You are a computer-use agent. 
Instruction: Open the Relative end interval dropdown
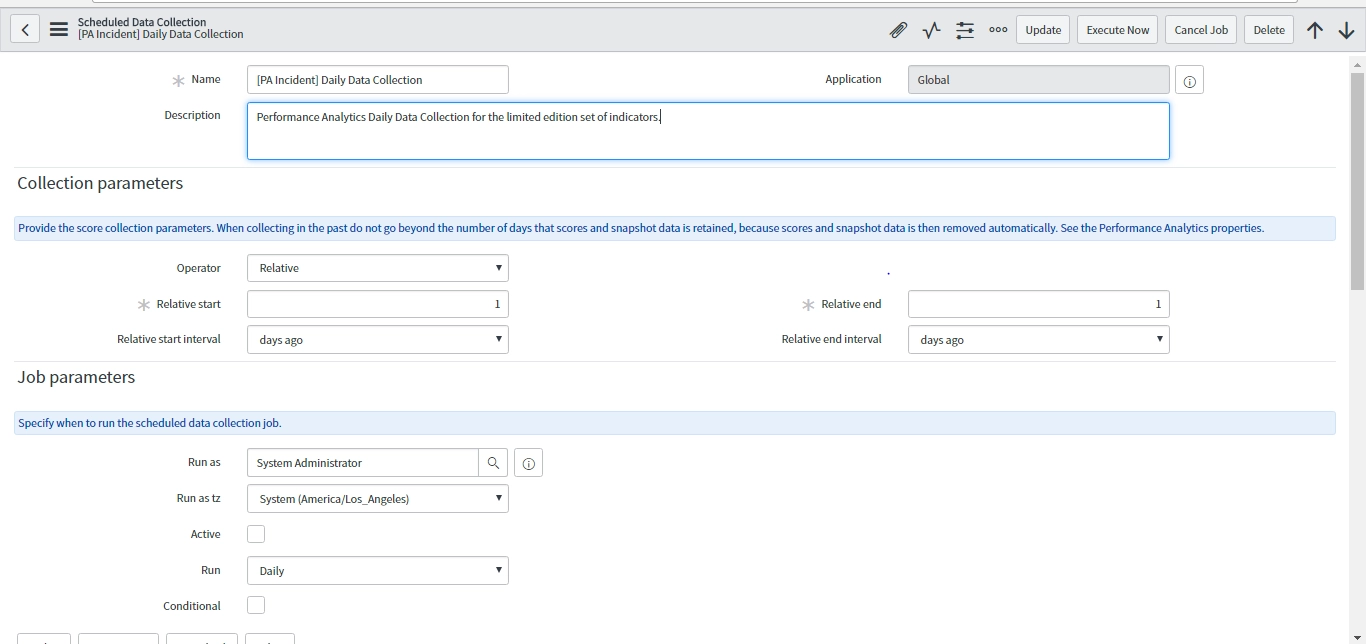click(x=1038, y=339)
